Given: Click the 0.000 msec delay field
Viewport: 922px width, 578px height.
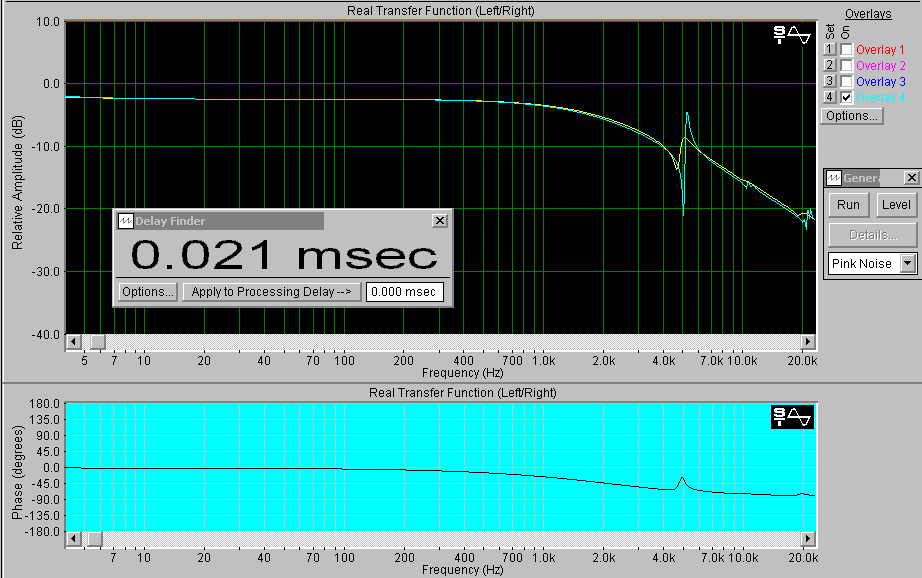Looking at the screenshot, I should tap(404, 292).
